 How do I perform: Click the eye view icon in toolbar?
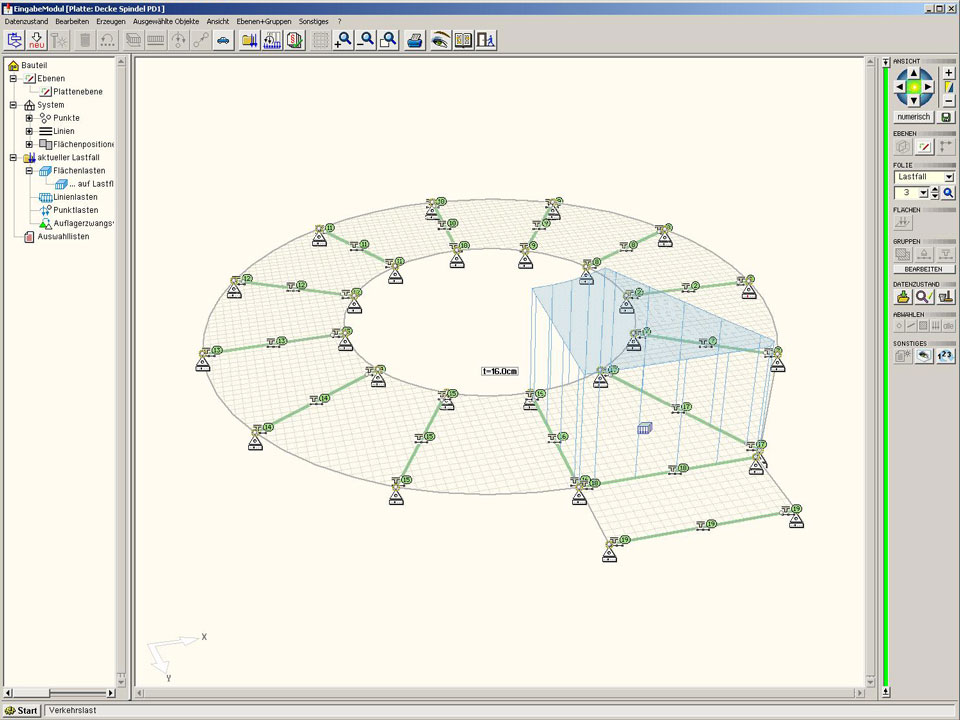(440, 40)
